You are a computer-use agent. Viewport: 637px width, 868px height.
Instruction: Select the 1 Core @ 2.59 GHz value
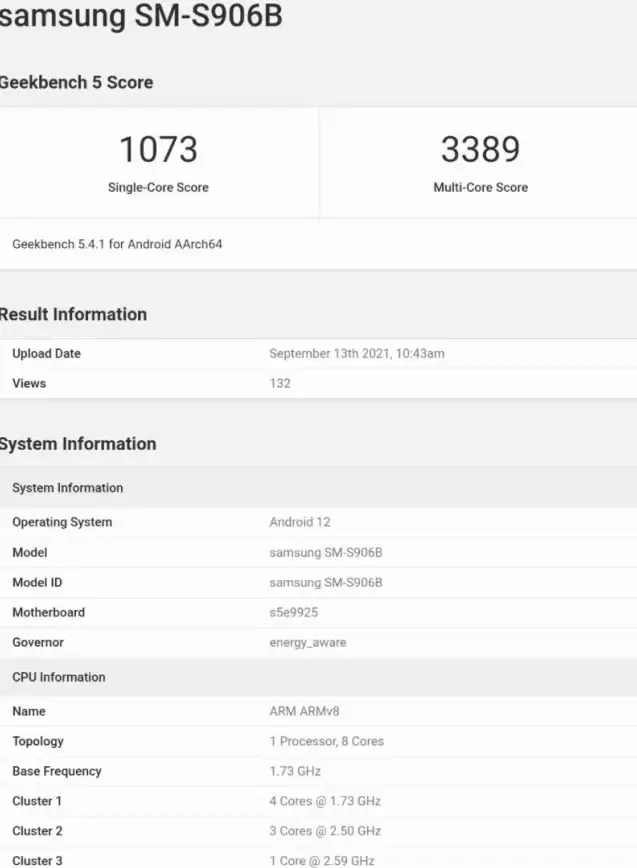click(x=322, y=861)
